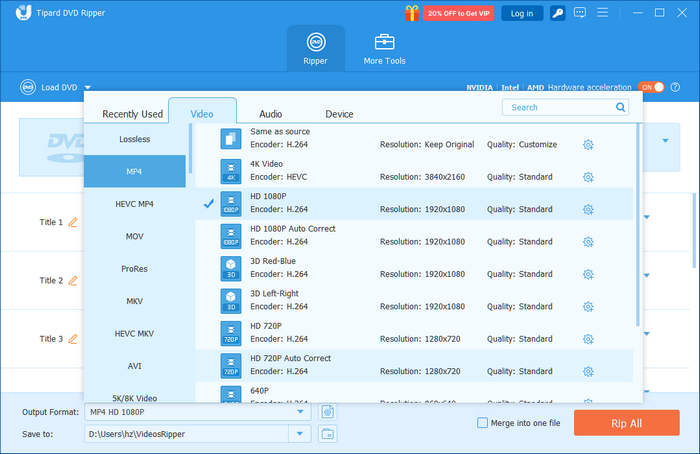Screen dimensions: 700x454
Task: Edit Title 1 name with pencil icon
Action: click(73, 222)
